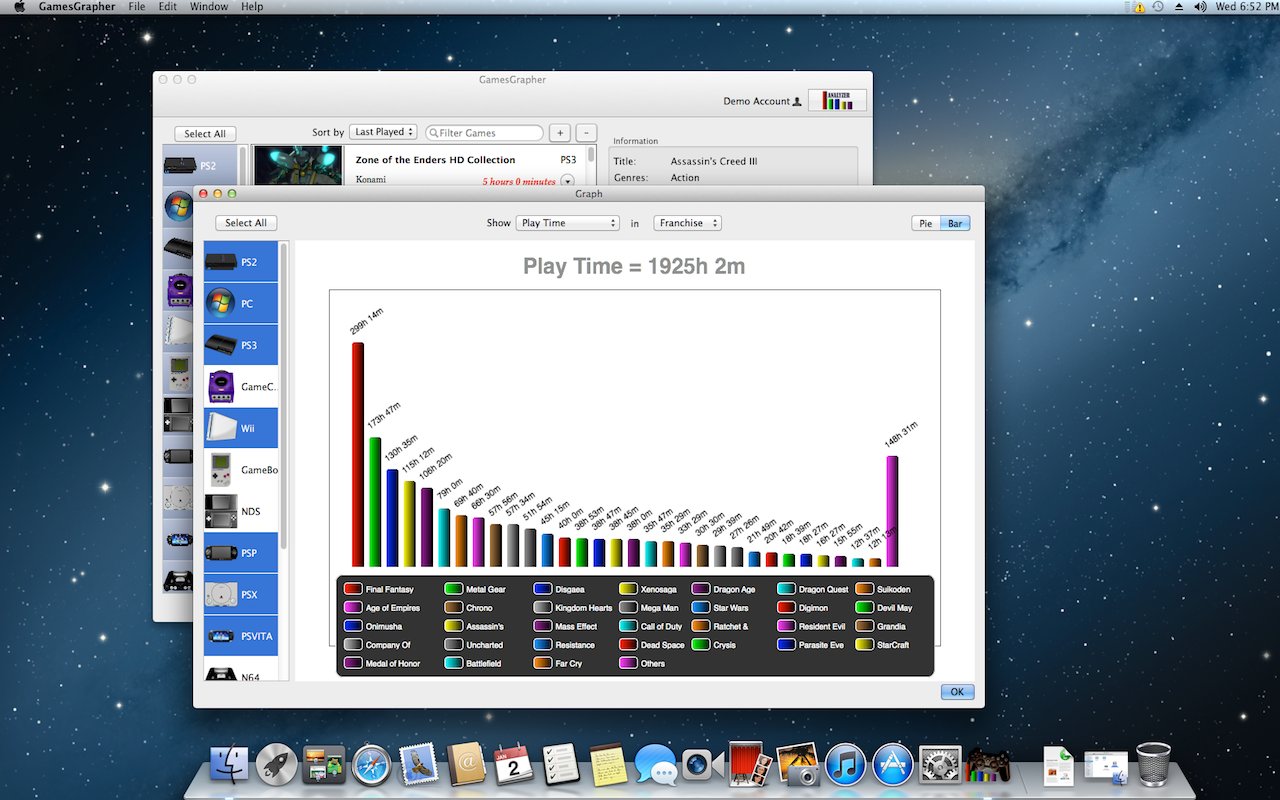The height and width of the screenshot is (800, 1280).
Task: Click the "Play Time = 1925h 2m" heading
Action: tap(634, 267)
